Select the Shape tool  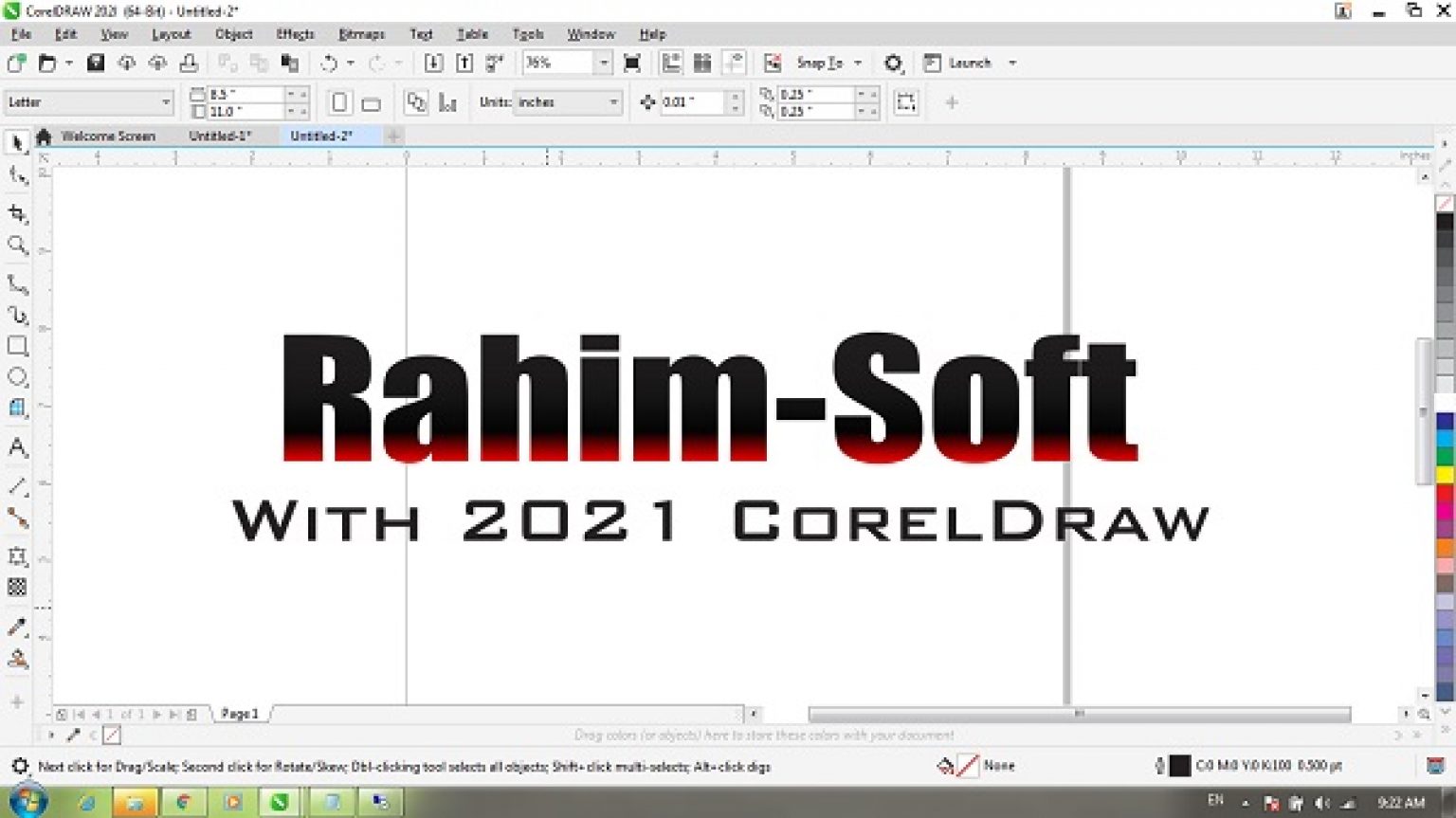[17, 174]
